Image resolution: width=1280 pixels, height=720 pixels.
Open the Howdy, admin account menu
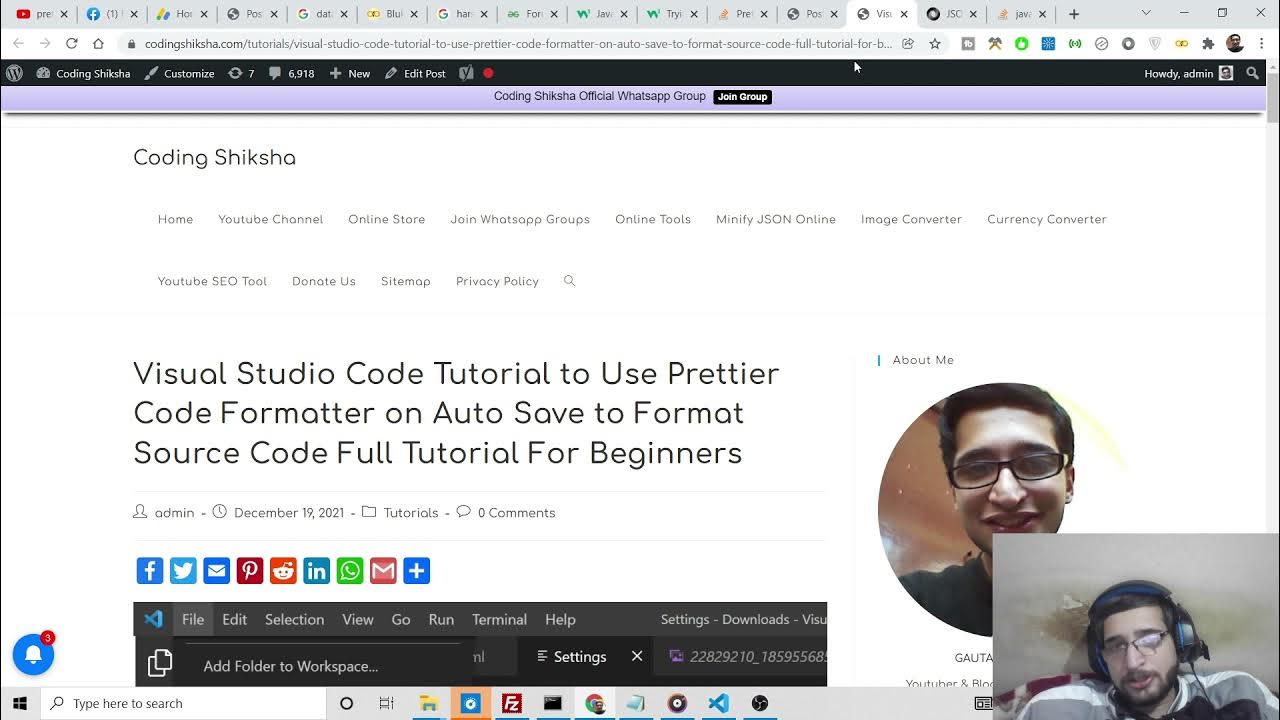coord(1187,74)
